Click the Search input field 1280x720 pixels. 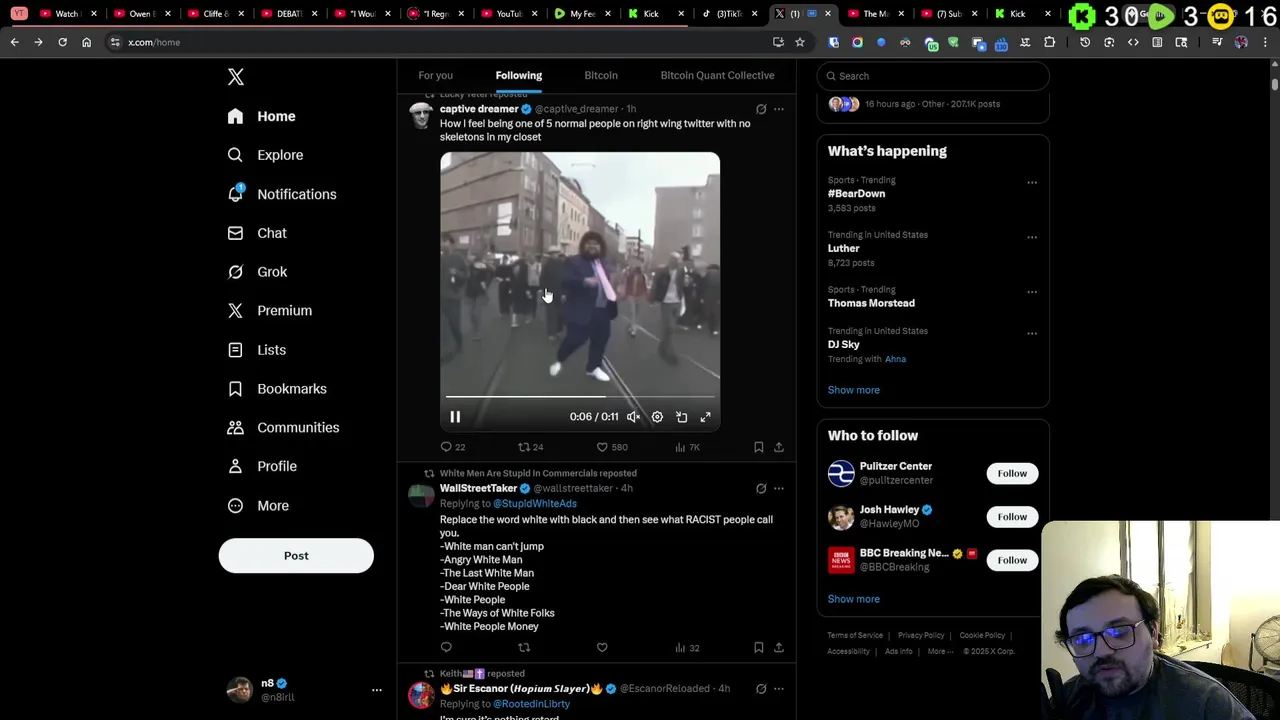pyautogui.click(x=933, y=76)
